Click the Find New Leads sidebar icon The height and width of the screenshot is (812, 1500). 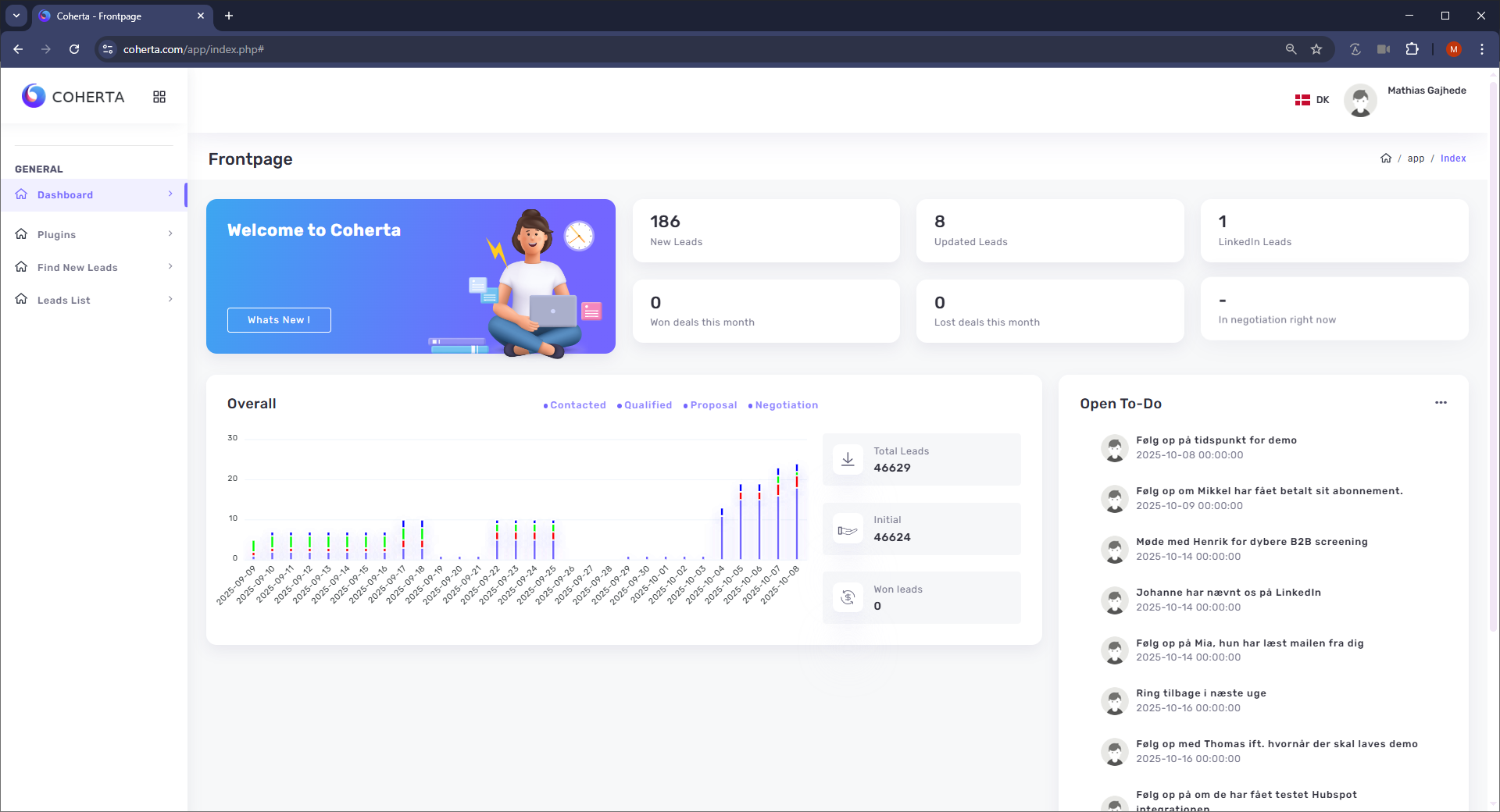point(21,267)
